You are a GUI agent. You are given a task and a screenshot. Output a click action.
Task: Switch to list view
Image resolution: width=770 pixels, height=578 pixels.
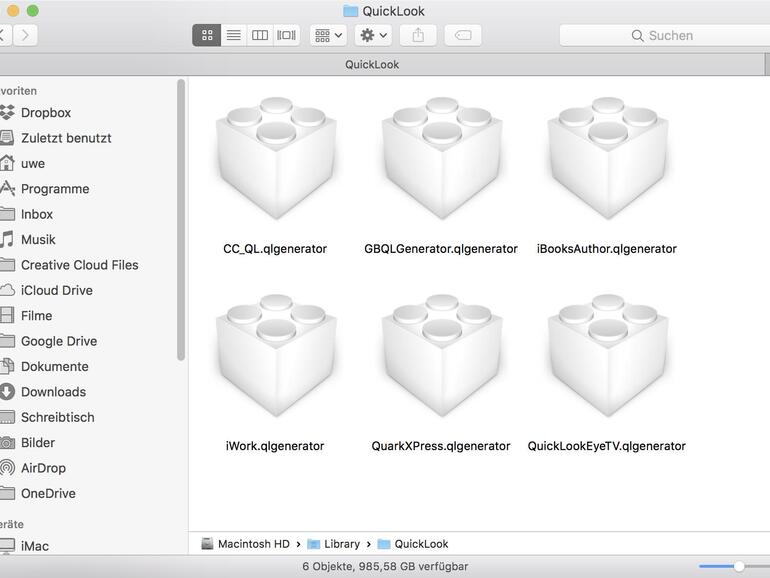pyautogui.click(x=234, y=35)
